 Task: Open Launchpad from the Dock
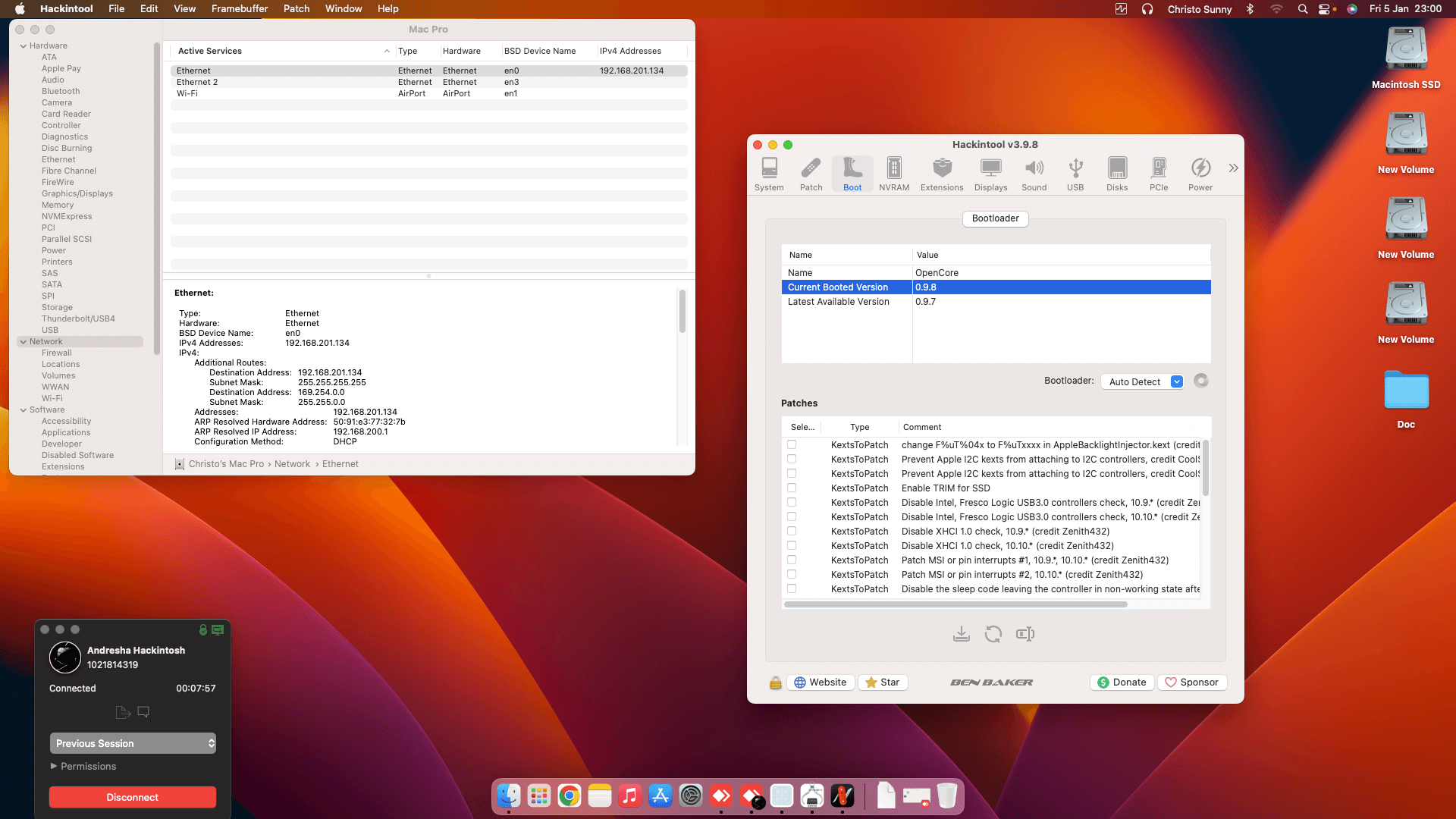539,795
